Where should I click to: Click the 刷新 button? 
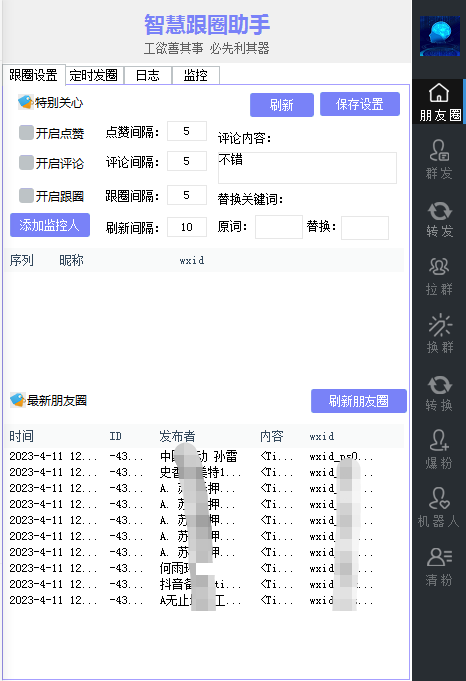pyautogui.click(x=282, y=105)
